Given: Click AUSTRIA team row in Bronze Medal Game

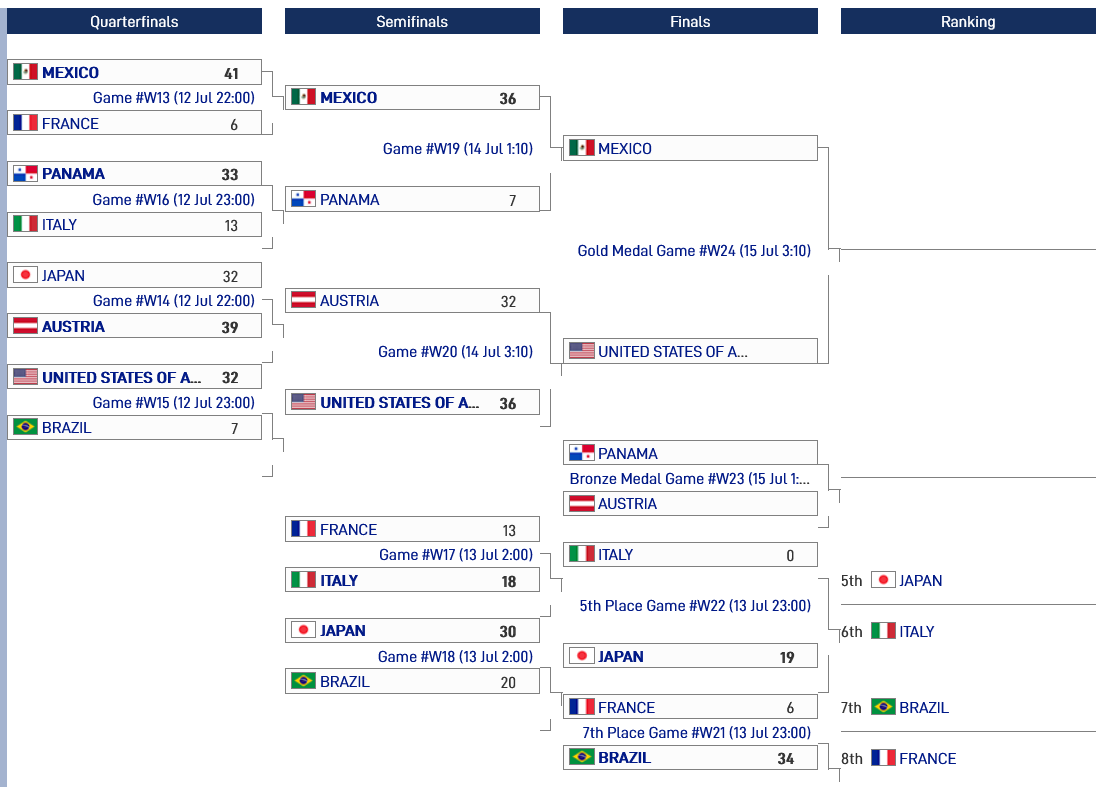Looking at the screenshot, I should tap(690, 504).
